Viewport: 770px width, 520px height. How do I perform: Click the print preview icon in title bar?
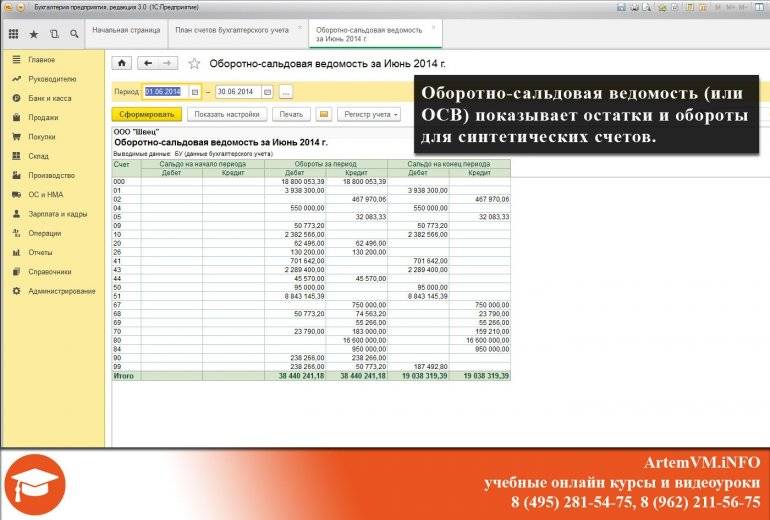(x=647, y=7)
